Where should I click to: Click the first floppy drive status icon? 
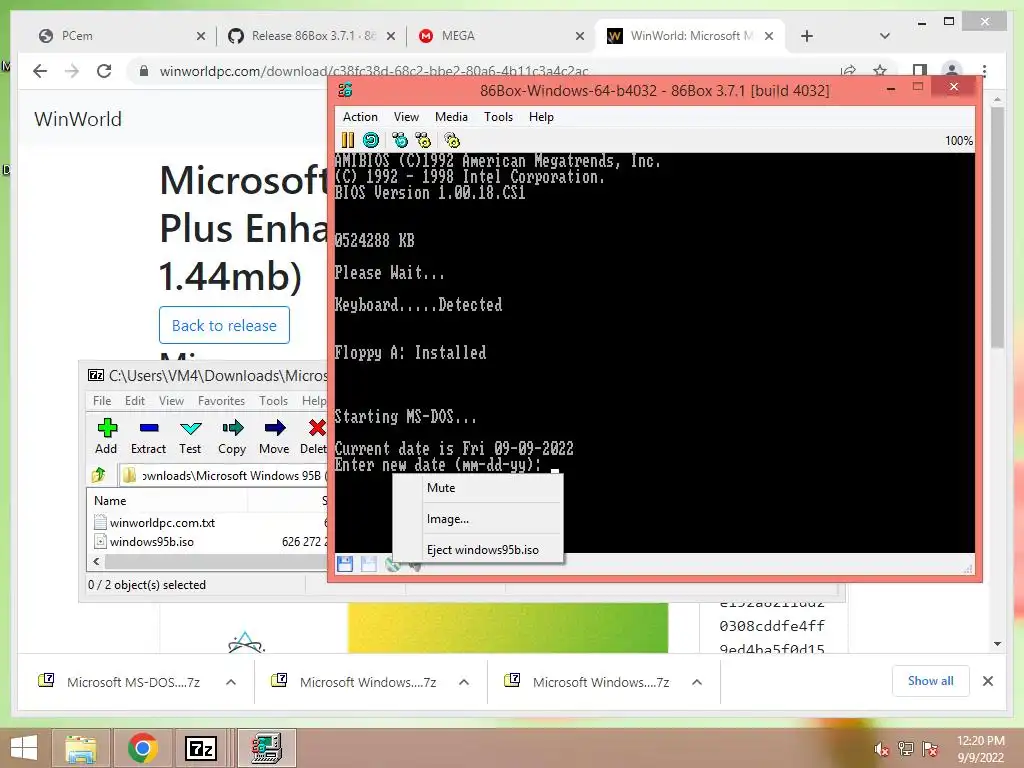pyautogui.click(x=345, y=564)
